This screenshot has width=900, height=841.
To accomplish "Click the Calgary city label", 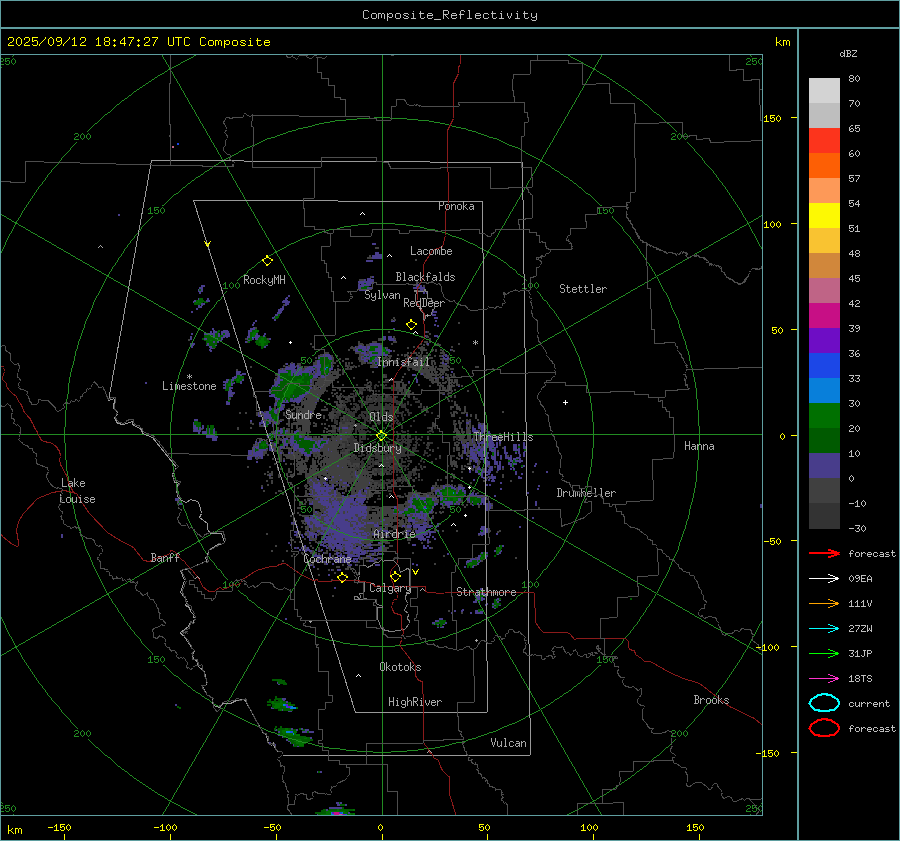I will [x=390, y=588].
